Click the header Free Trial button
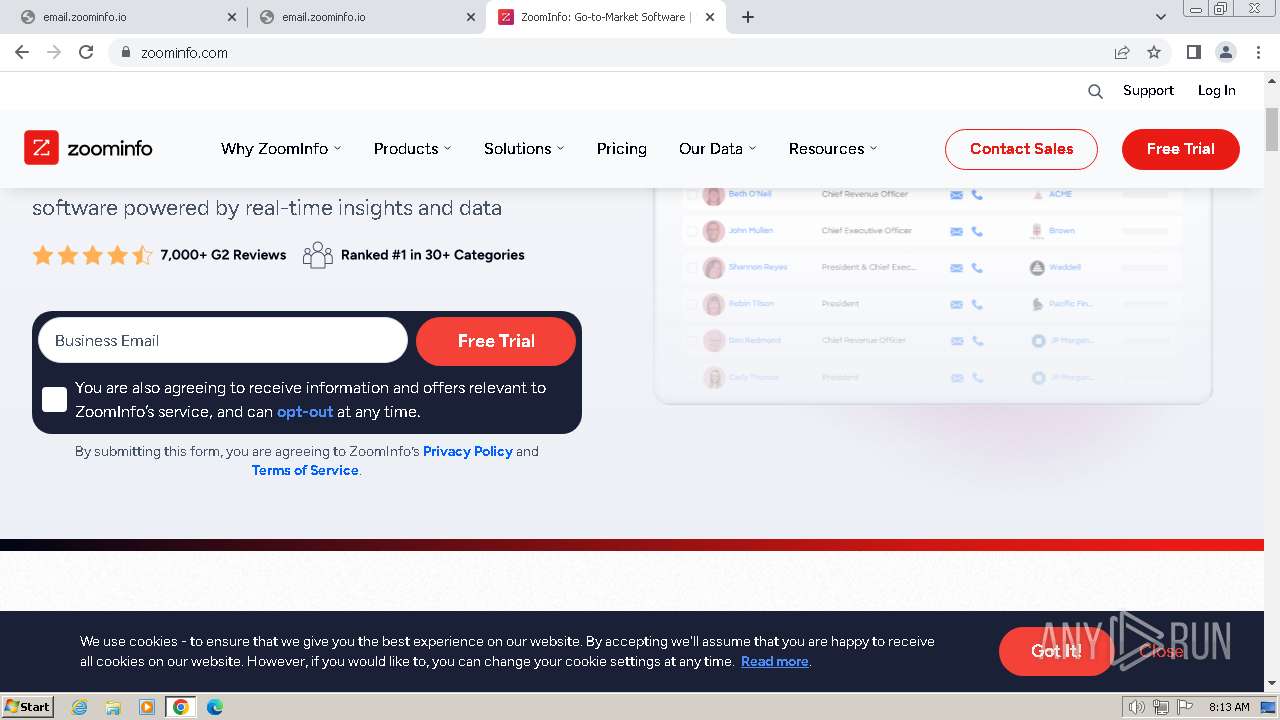 [x=1181, y=149]
